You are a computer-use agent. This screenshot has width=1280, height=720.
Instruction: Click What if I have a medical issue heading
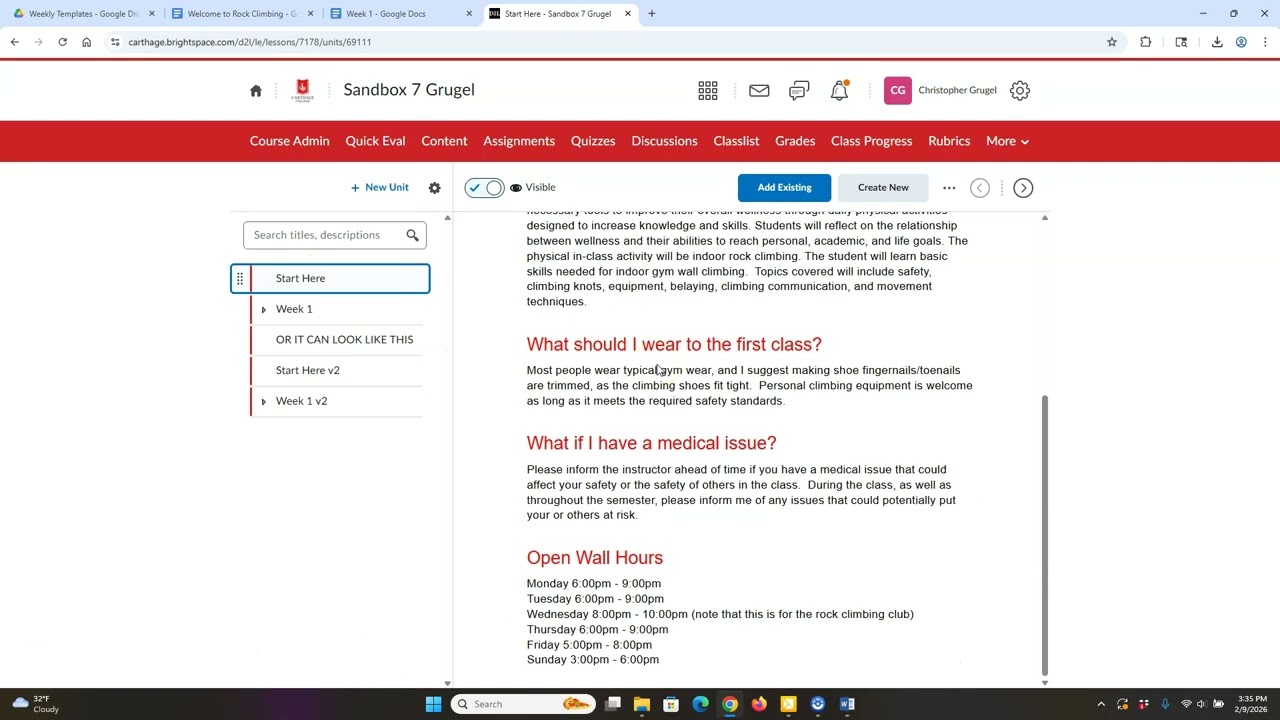pyautogui.click(x=651, y=443)
